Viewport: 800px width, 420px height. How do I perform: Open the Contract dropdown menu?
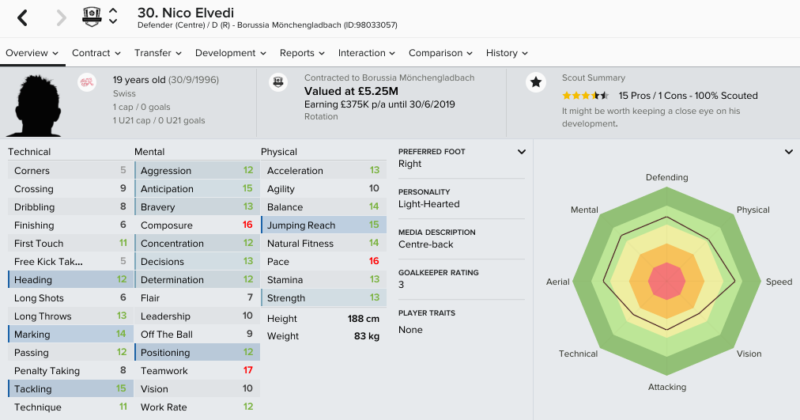tap(96, 53)
